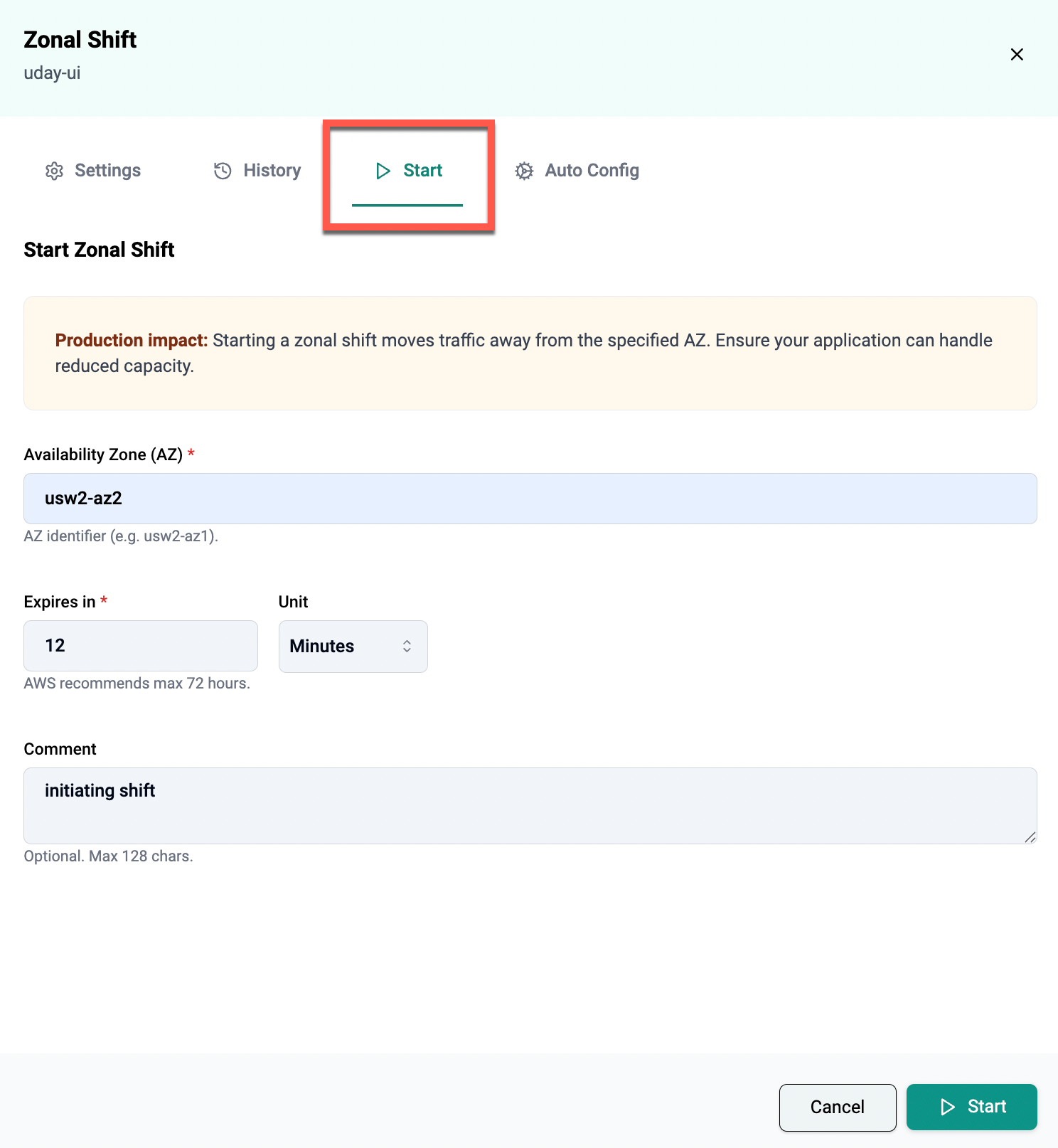Click the cog icon beside Auto Config
This screenshot has width=1058, height=1148.
[x=524, y=171]
